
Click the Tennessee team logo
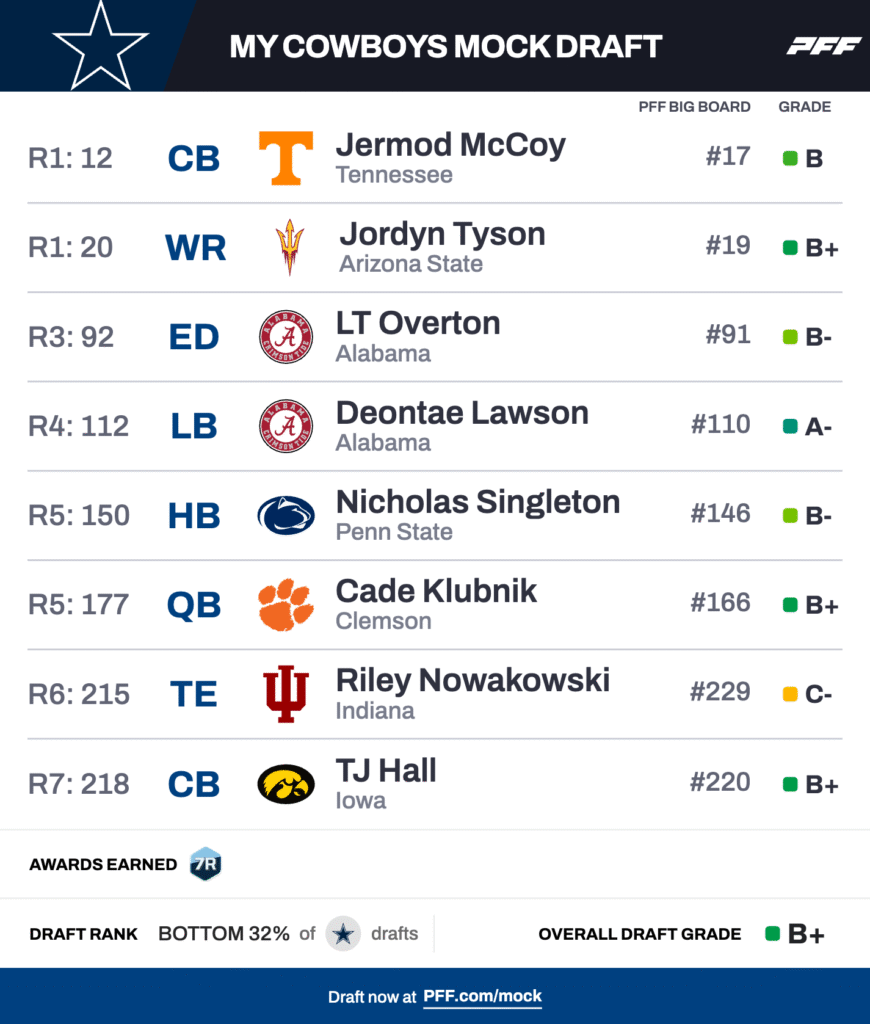tap(286, 158)
